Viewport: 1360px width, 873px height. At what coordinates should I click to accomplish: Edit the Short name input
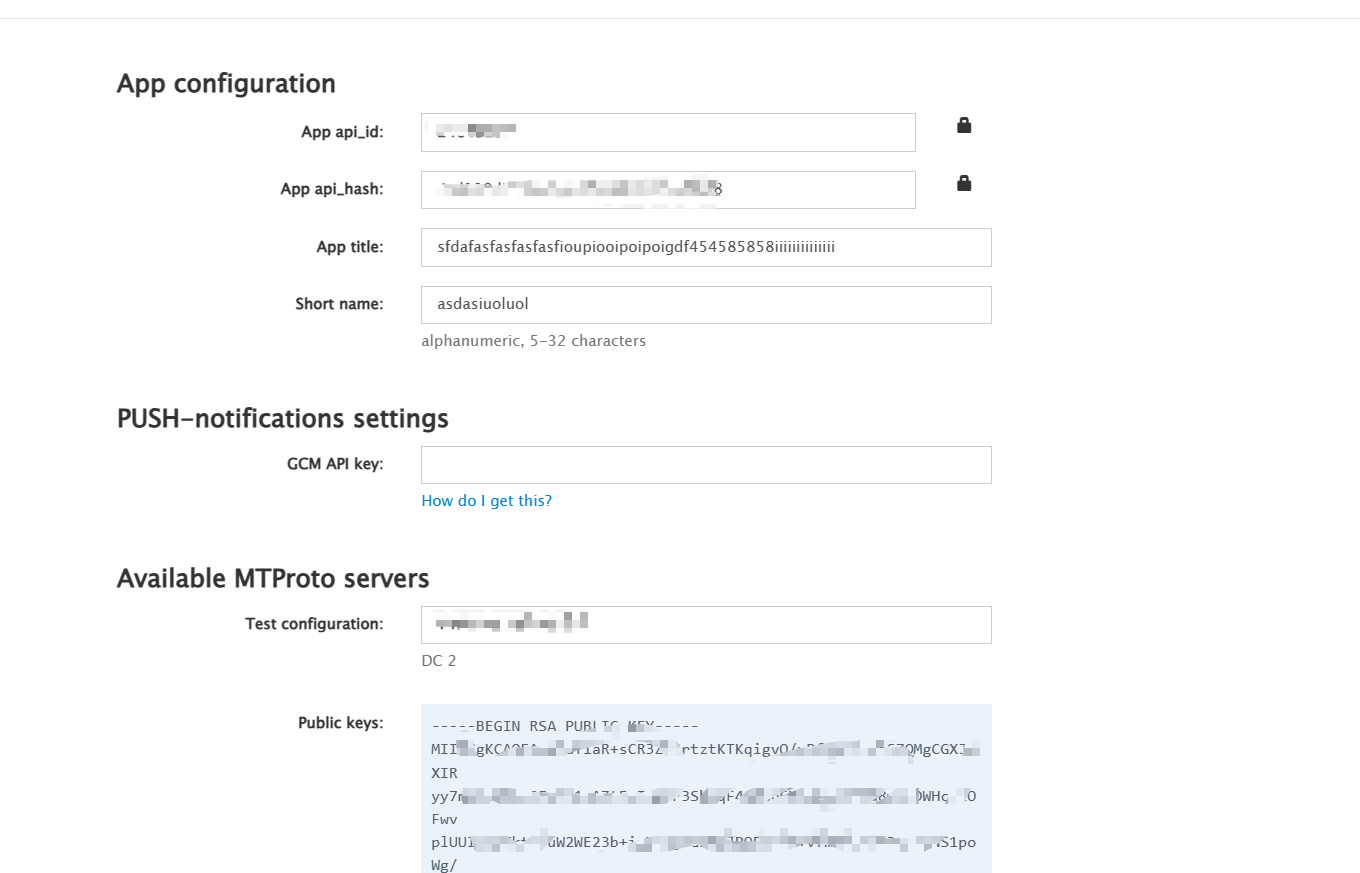[x=706, y=305]
